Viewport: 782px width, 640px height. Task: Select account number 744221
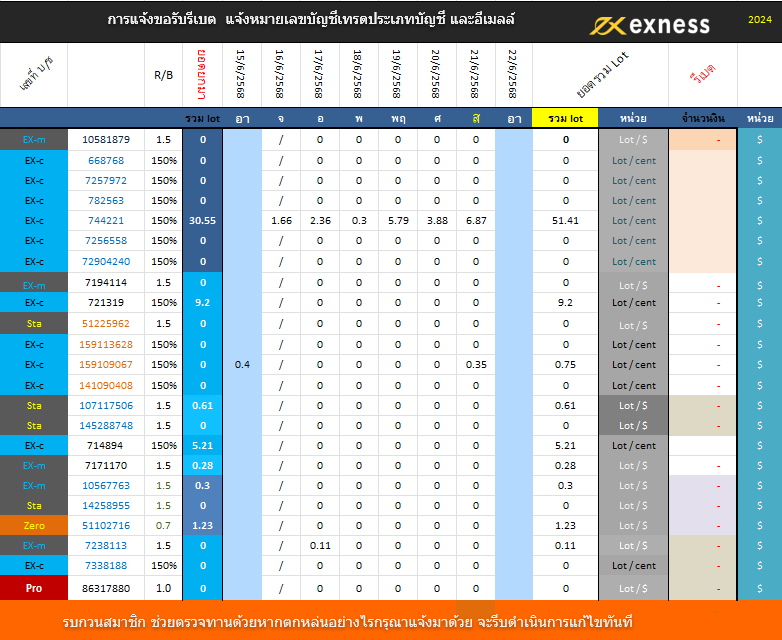[x=106, y=220]
